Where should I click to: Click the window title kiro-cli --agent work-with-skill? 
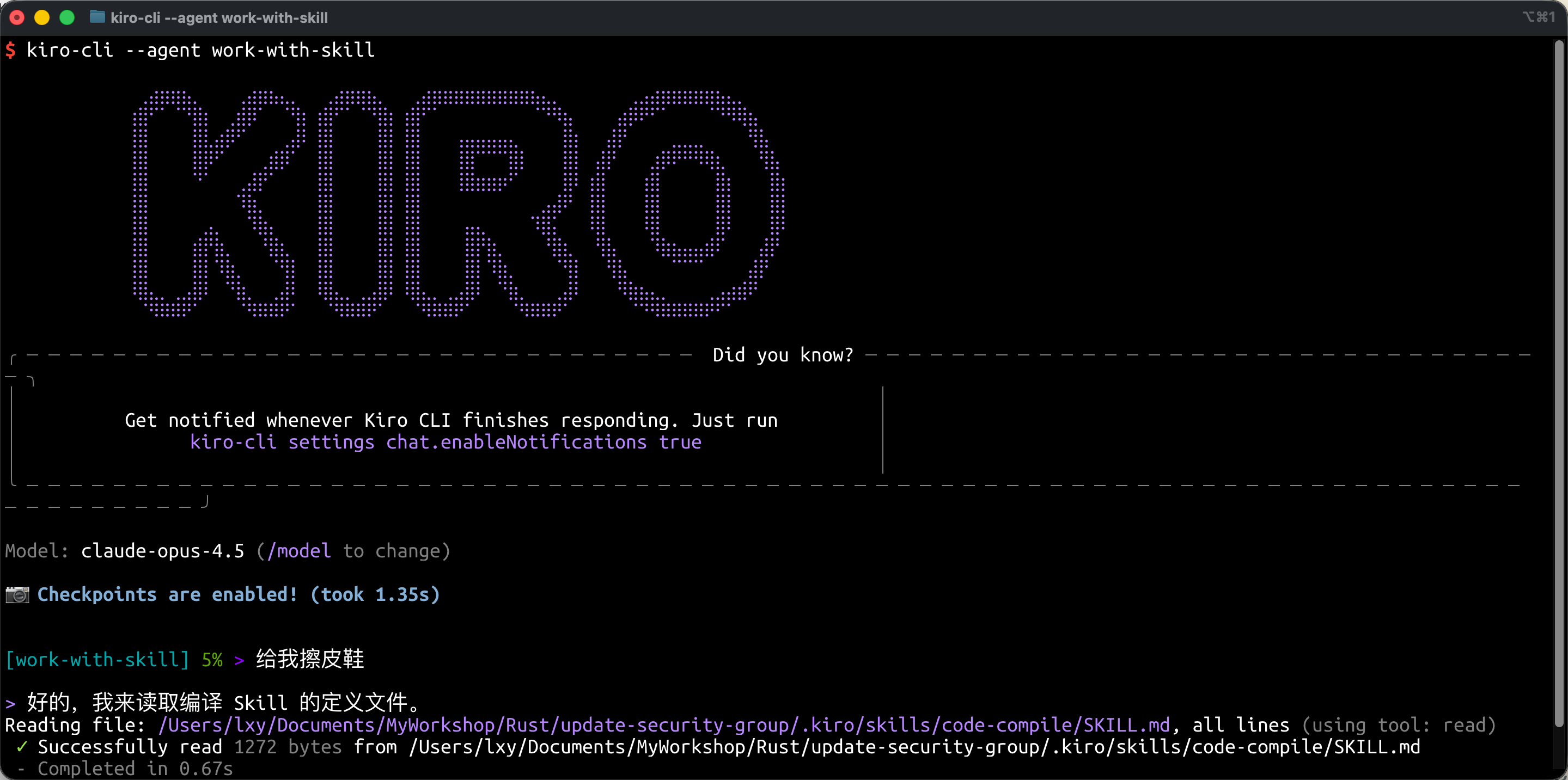tap(218, 17)
